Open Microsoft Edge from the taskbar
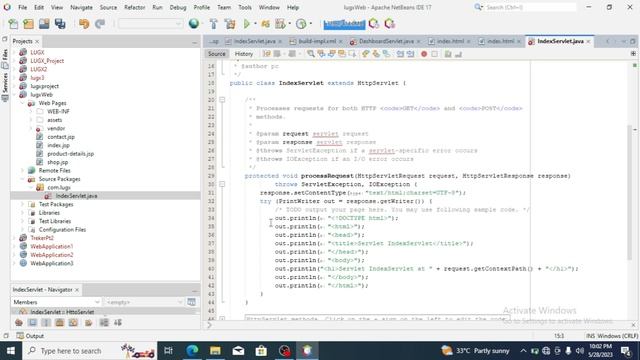 pyautogui.click(x=192, y=351)
